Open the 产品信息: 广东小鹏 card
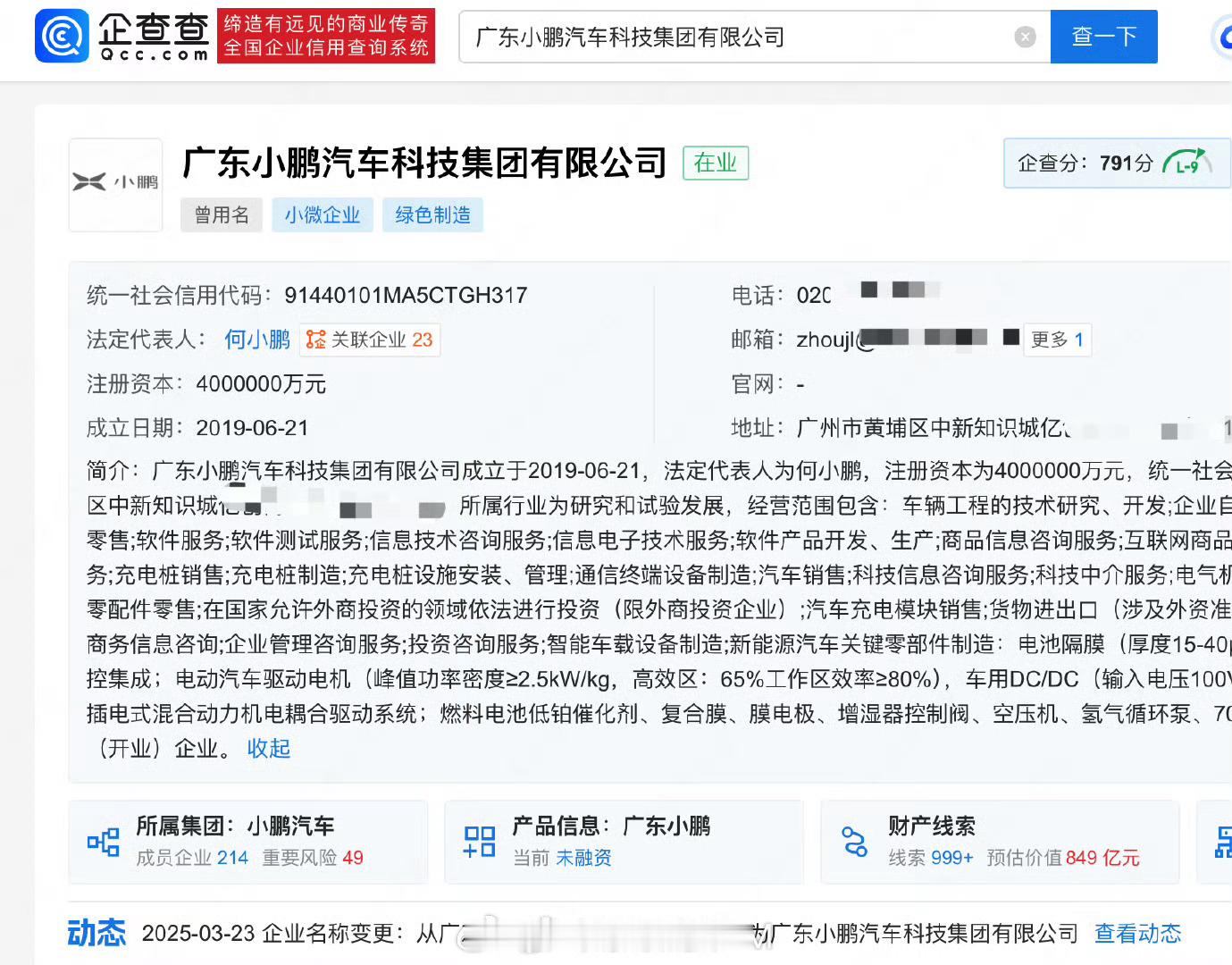This screenshot has width=1232, height=965. click(x=624, y=843)
